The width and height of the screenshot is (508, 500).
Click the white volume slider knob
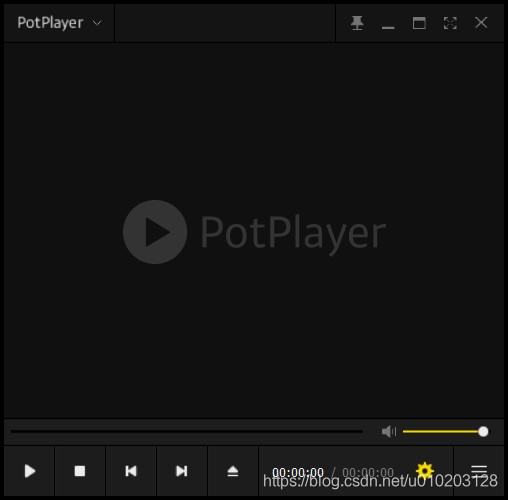(483, 431)
